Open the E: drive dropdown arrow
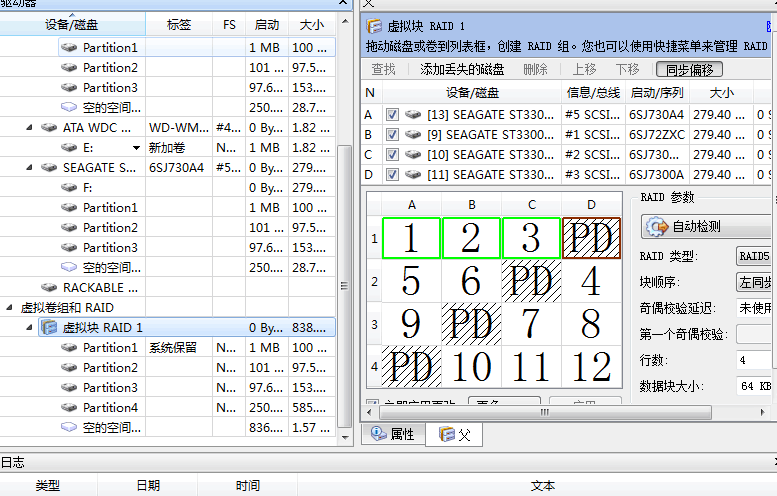 pos(136,148)
